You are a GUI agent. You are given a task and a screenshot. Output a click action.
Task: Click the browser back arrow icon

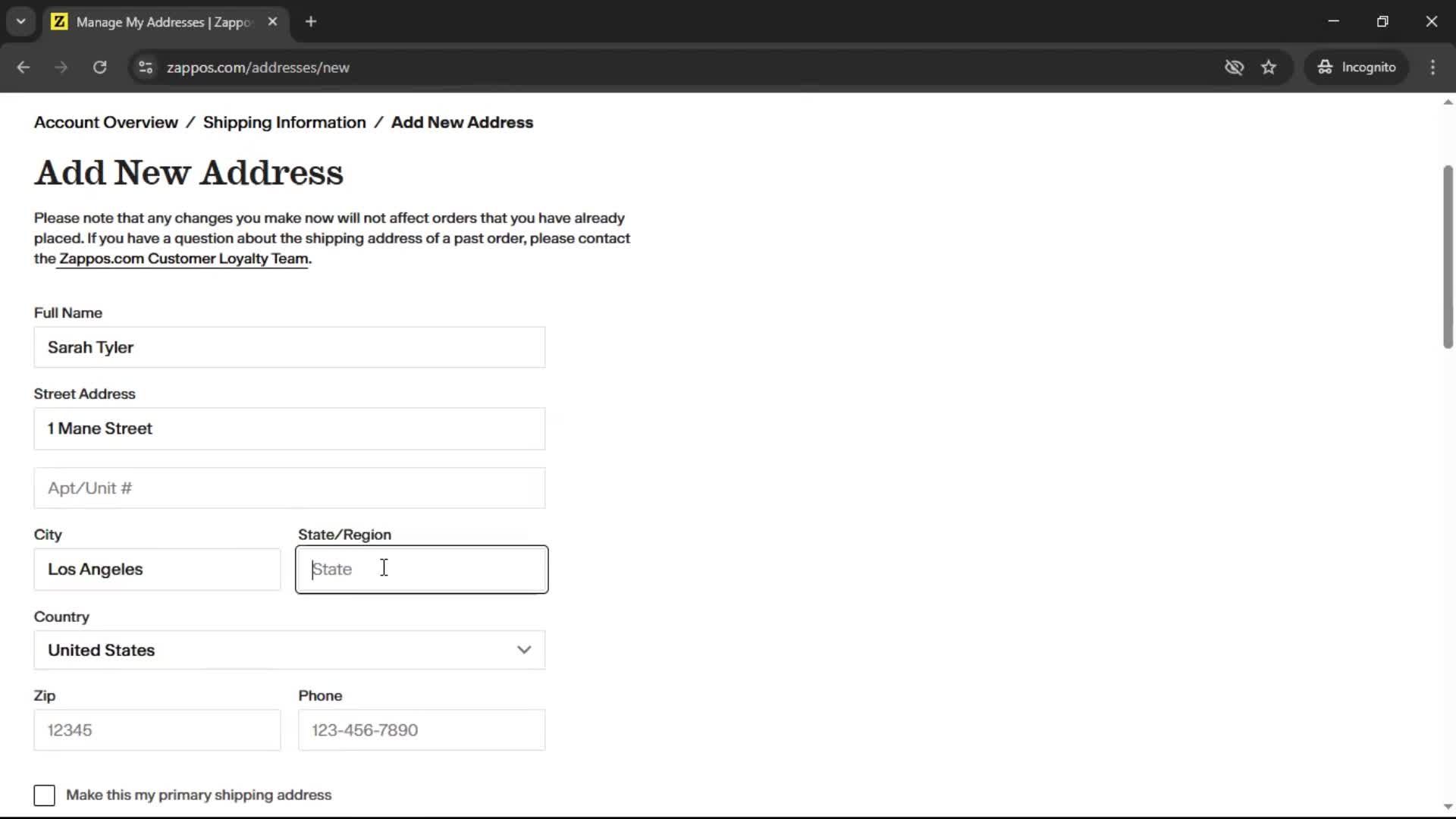(x=23, y=67)
